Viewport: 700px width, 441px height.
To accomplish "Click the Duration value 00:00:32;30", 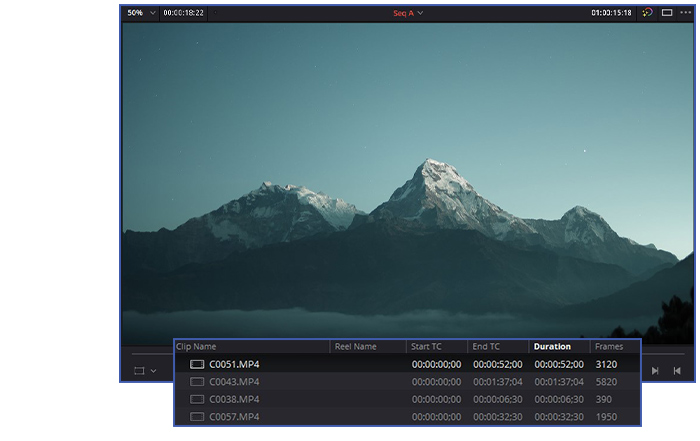I will click(559, 416).
